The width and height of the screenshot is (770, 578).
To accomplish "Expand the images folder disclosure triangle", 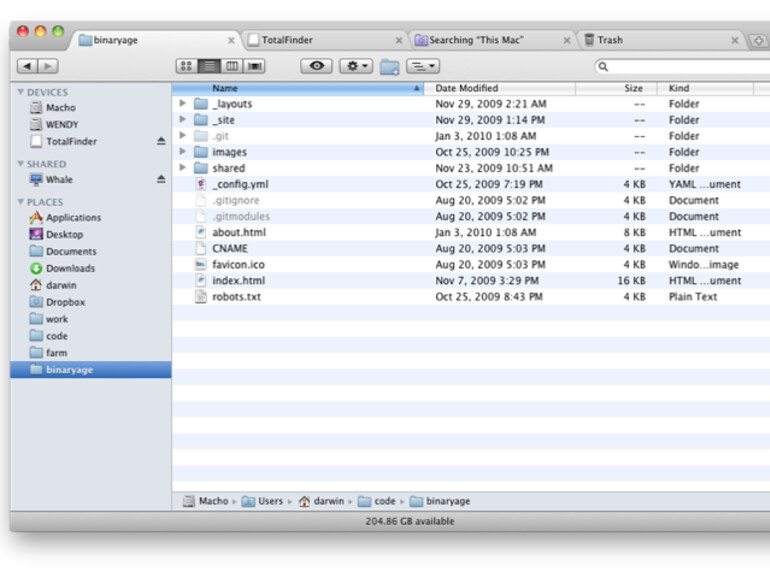I will click(183, 152).
